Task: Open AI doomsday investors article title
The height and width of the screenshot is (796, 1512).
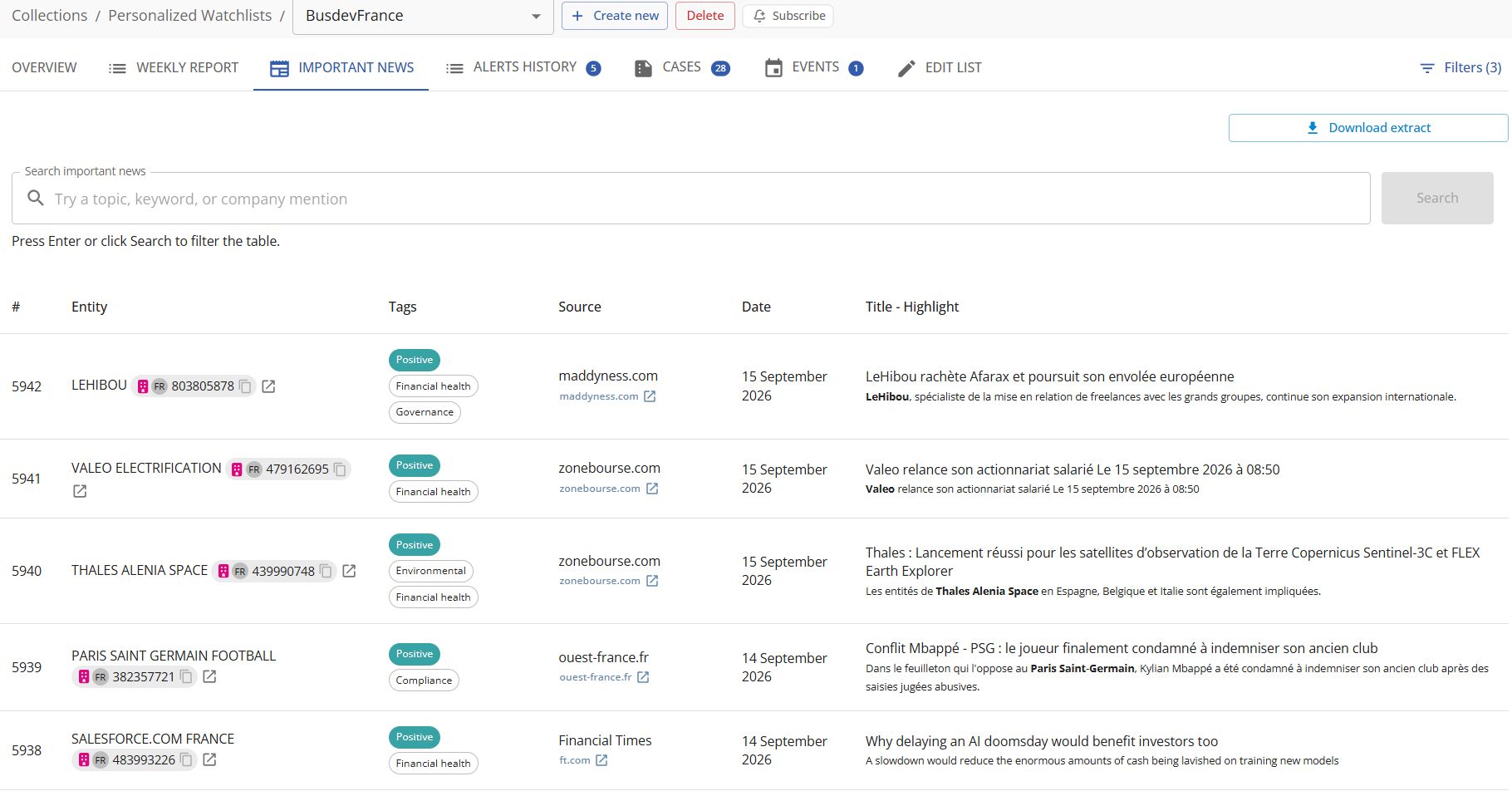Action: coord(1042,741)
